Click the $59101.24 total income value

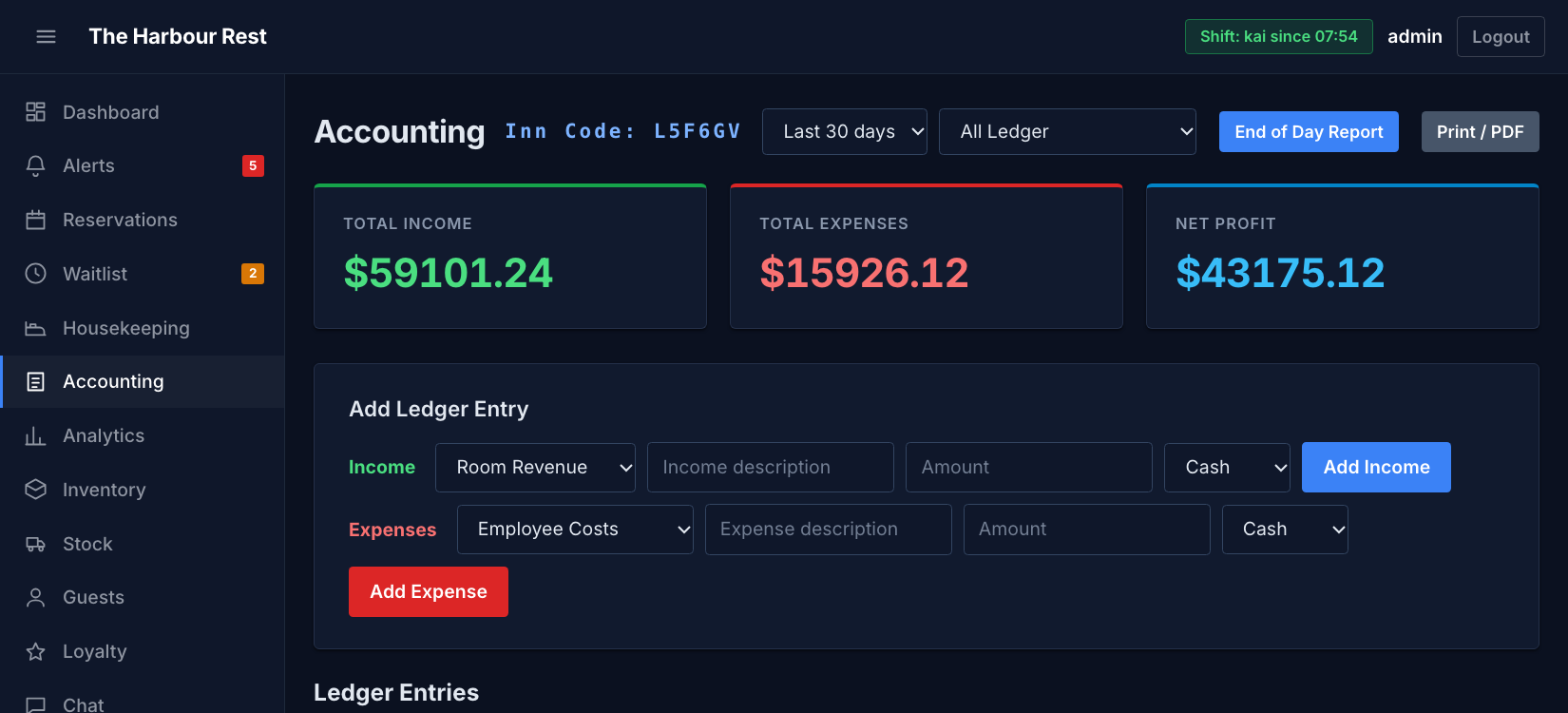pyautogui.click(x=448, y=273)
